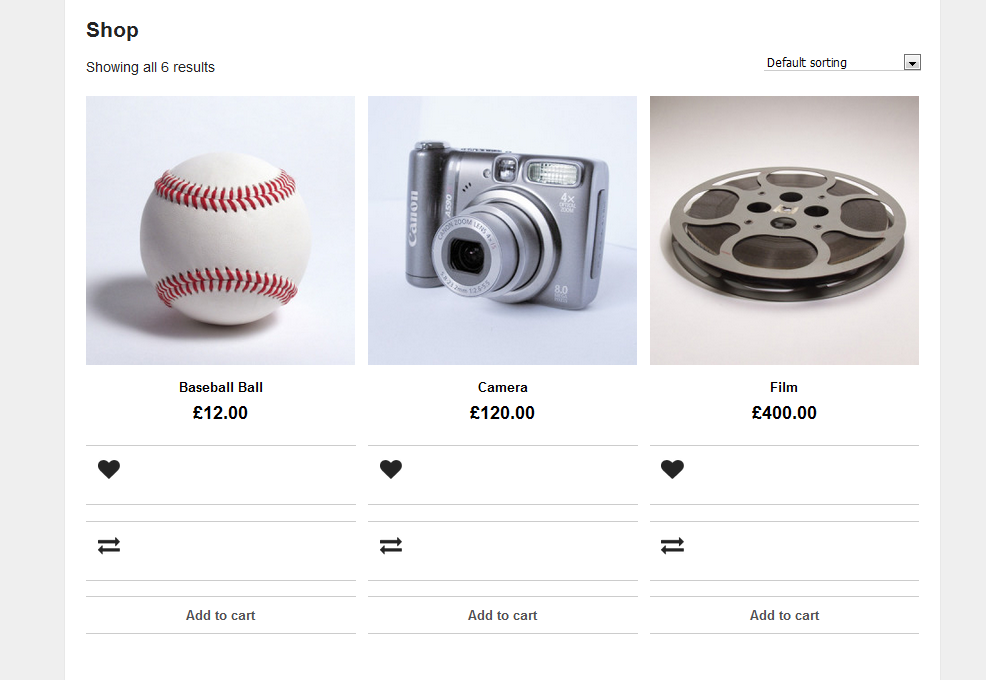This screenshot has width=986, height=680.
Task: Click the £120.00 Camera price
Action: (x=503, y=413)
